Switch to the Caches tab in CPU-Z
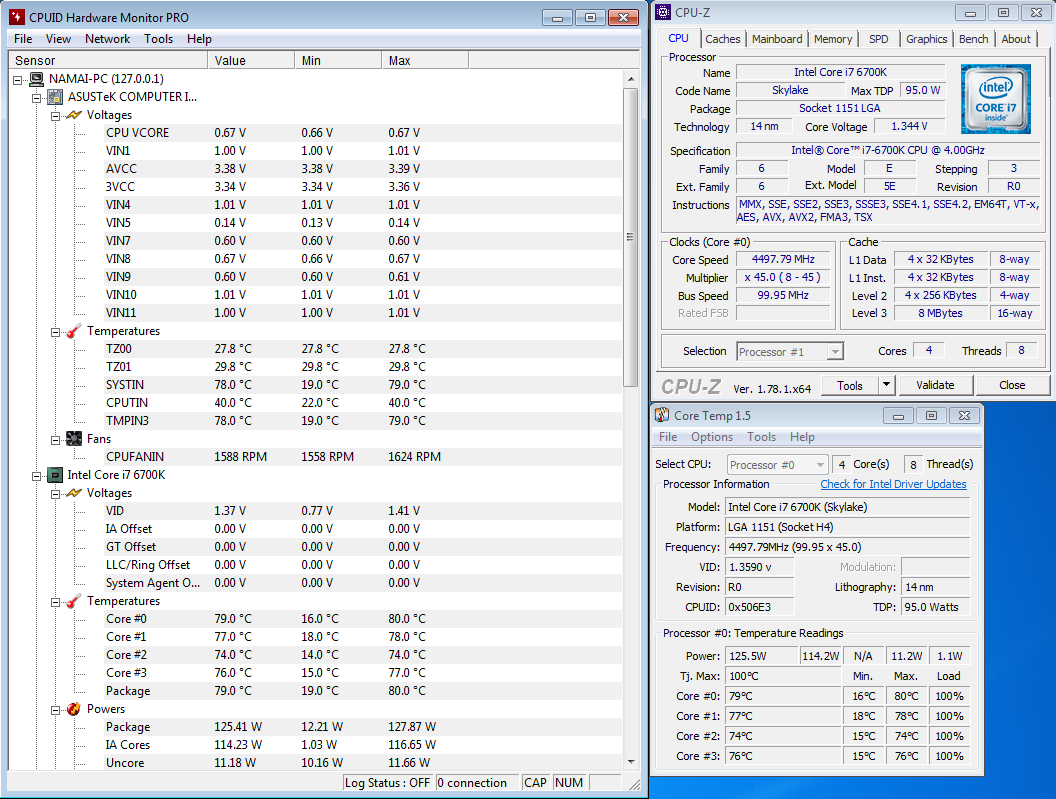 coord(723,39)
